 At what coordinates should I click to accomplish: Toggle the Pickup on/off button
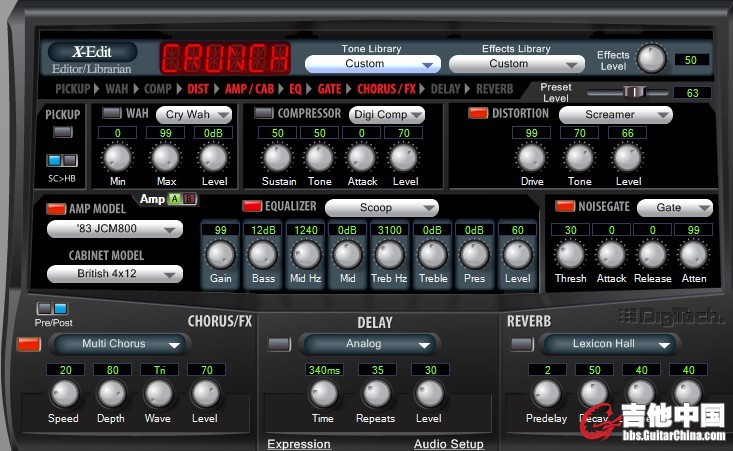click(63, 132)
